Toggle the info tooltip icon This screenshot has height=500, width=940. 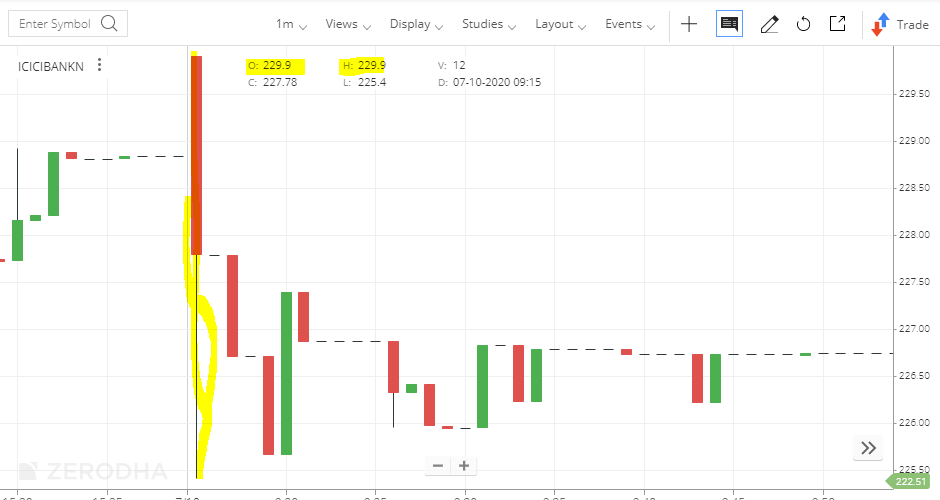(x=730, y=24)
